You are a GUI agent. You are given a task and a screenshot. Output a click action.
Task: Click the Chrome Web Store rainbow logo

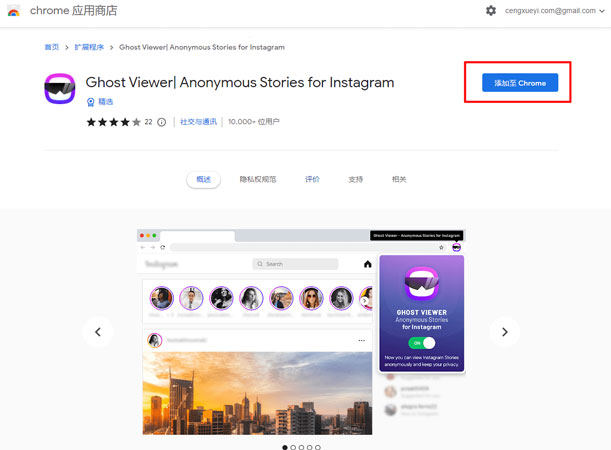(14, 11)
